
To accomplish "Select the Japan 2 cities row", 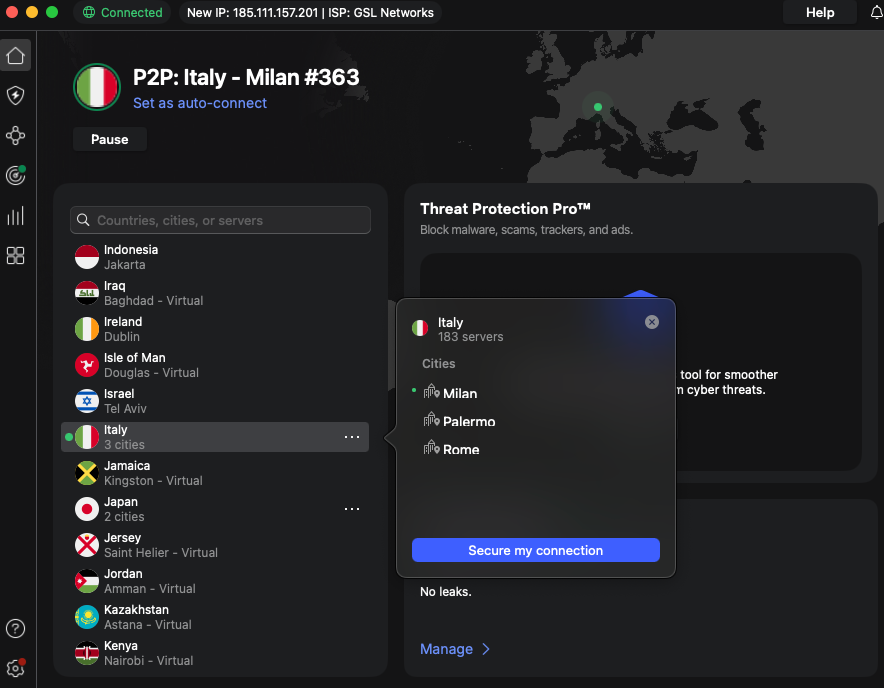I will pos(215,509).
